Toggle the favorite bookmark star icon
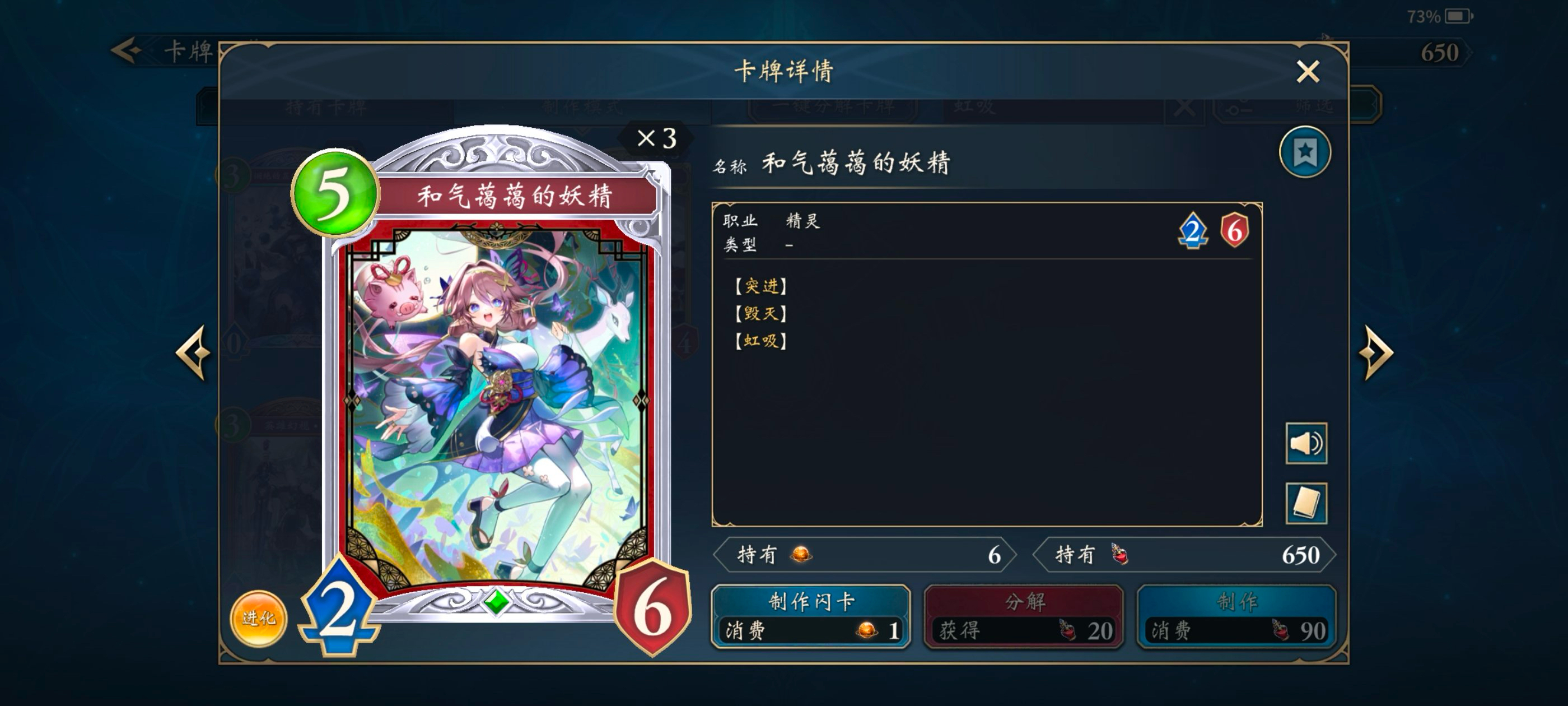The width and height of the screenshot is (1568, 706). click(1304, 152)
